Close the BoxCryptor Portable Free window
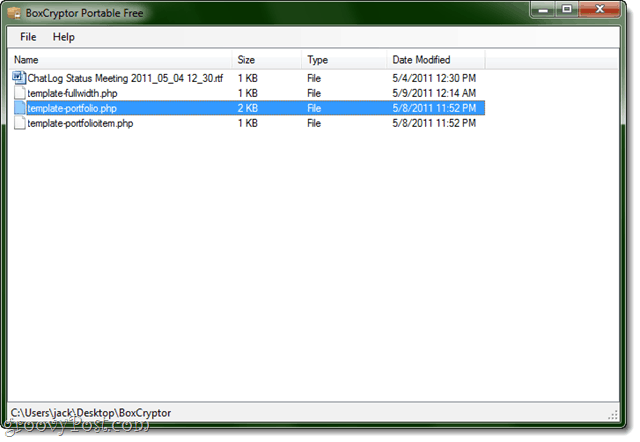This screenshot has width=640, height=442. 599,9
